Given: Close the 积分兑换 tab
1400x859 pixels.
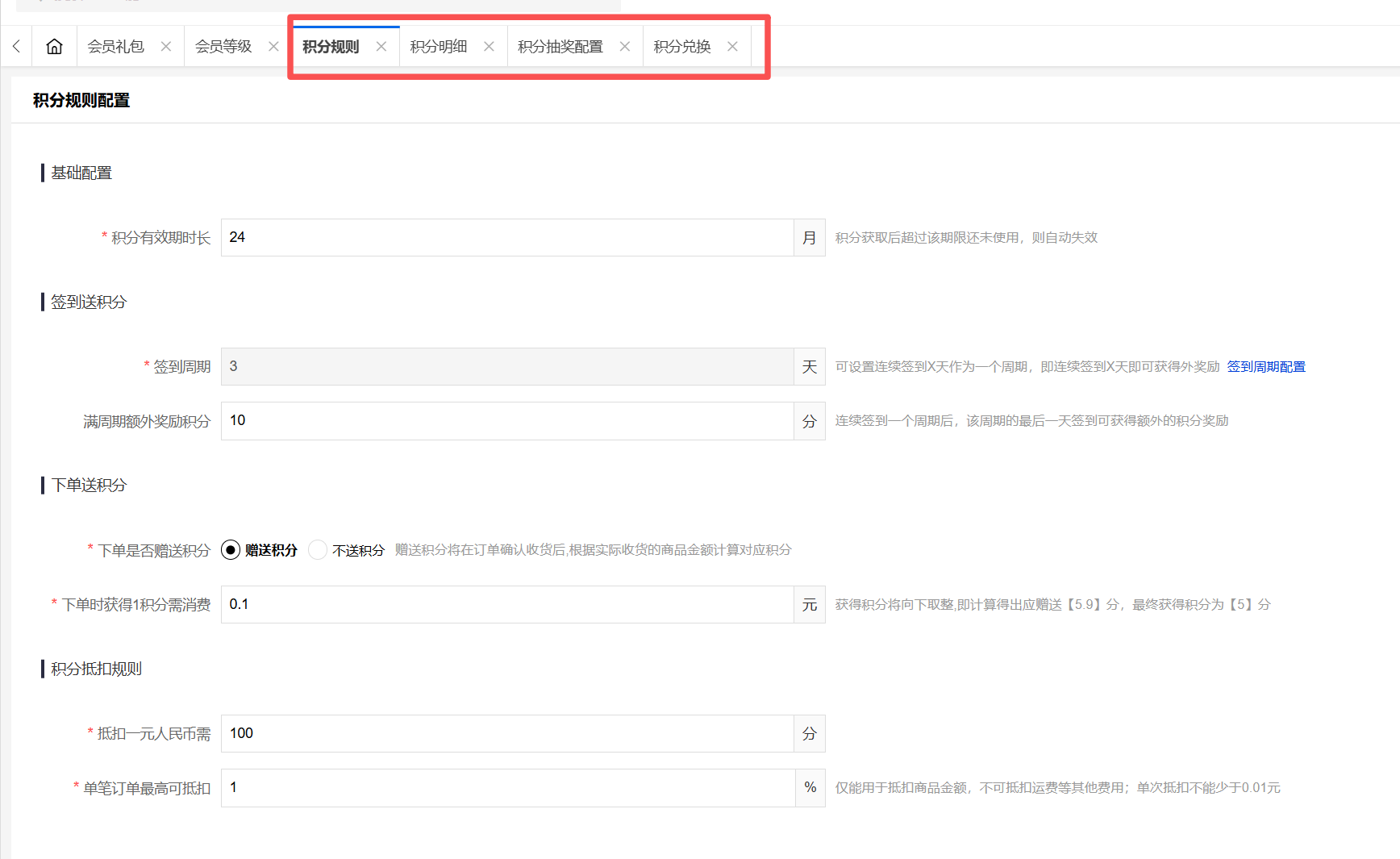Looking at the screenshot, I should (732, 47).
